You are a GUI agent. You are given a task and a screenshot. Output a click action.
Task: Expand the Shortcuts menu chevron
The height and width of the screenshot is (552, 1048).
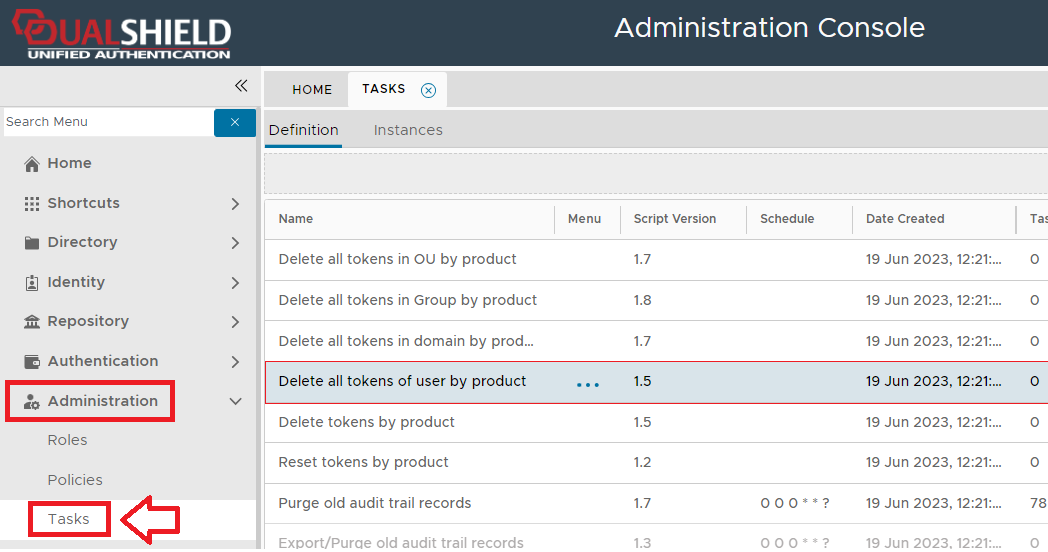pos(235,204)
